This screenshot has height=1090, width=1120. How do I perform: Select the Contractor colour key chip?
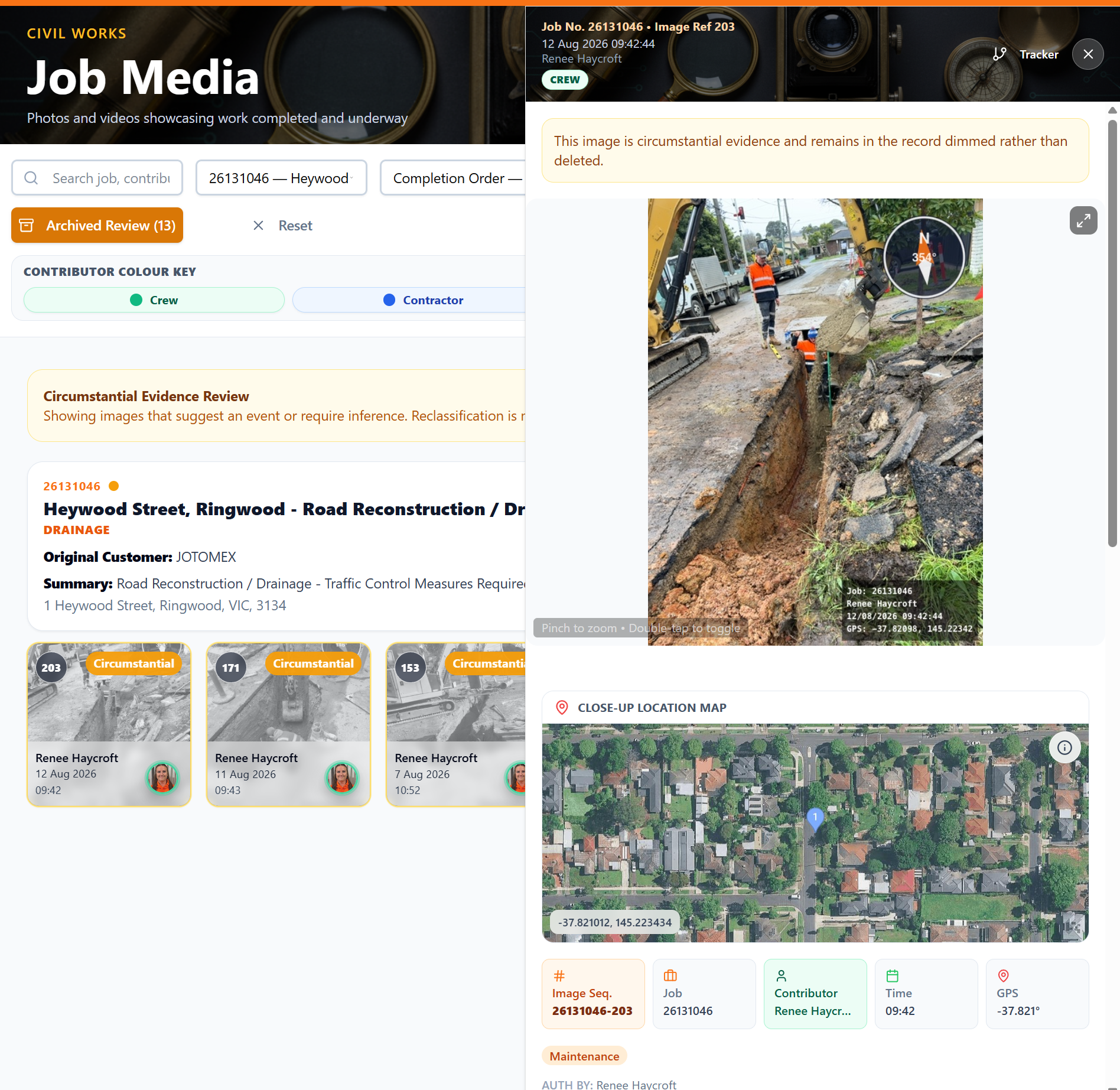(409, 300)
